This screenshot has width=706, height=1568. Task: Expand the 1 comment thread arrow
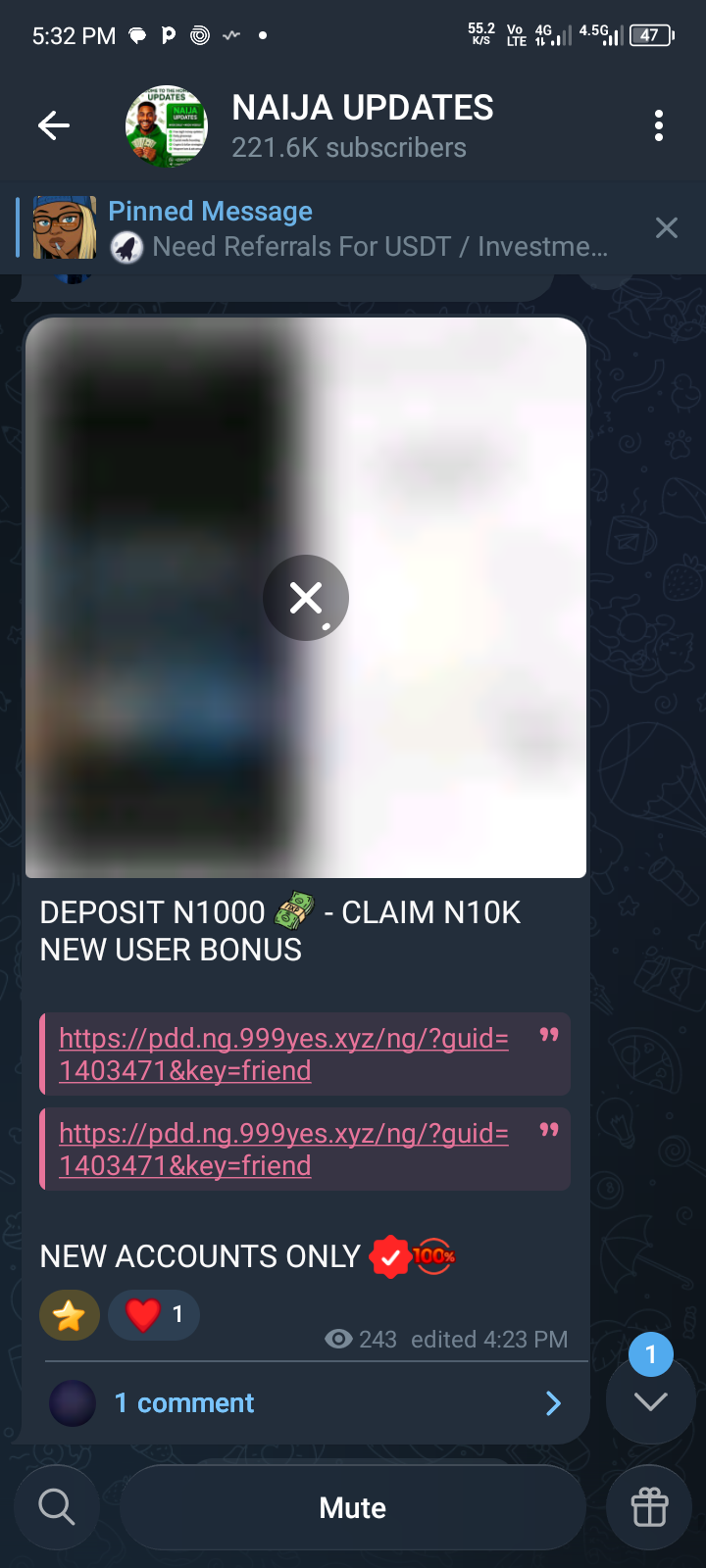(553, 1403)
